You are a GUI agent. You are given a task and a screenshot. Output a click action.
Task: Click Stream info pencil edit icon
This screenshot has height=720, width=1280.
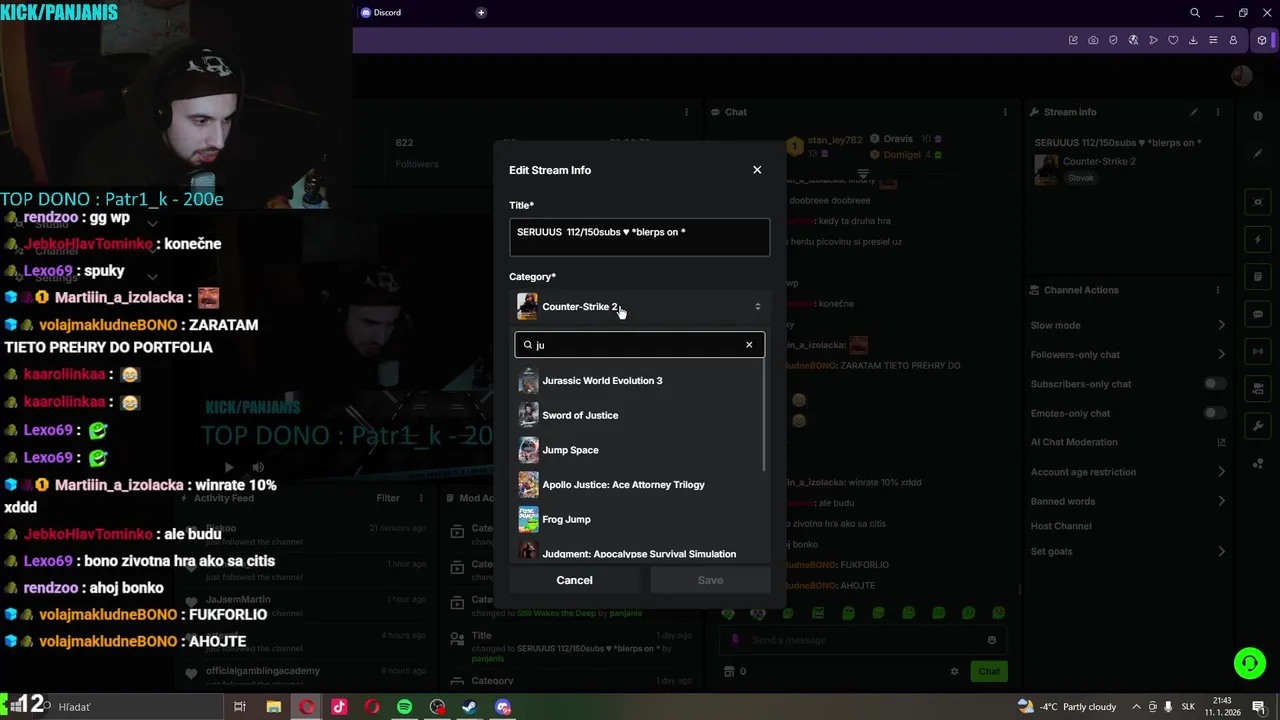1193,112
